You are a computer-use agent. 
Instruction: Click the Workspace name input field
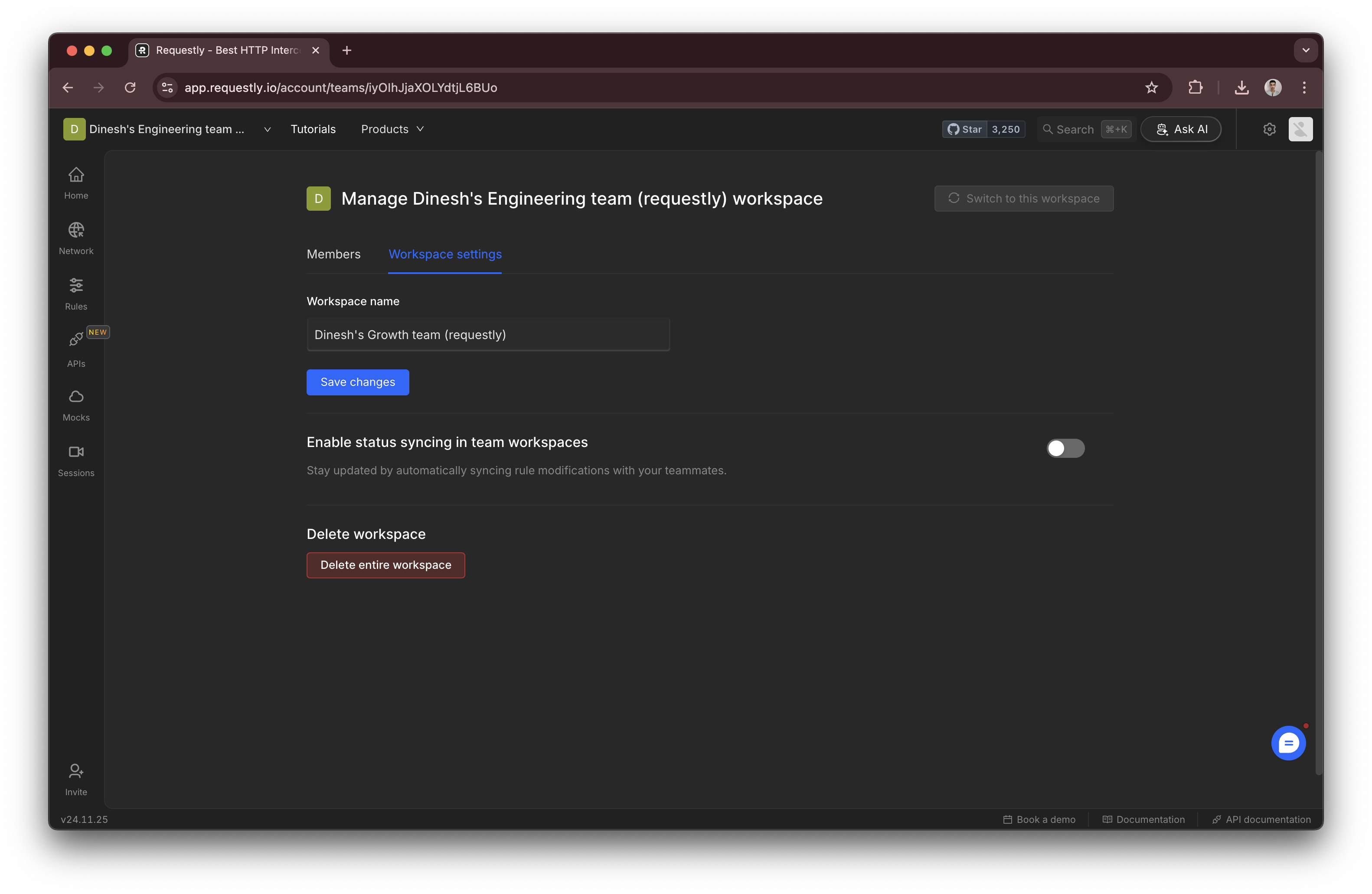click(x=488, y=335)
